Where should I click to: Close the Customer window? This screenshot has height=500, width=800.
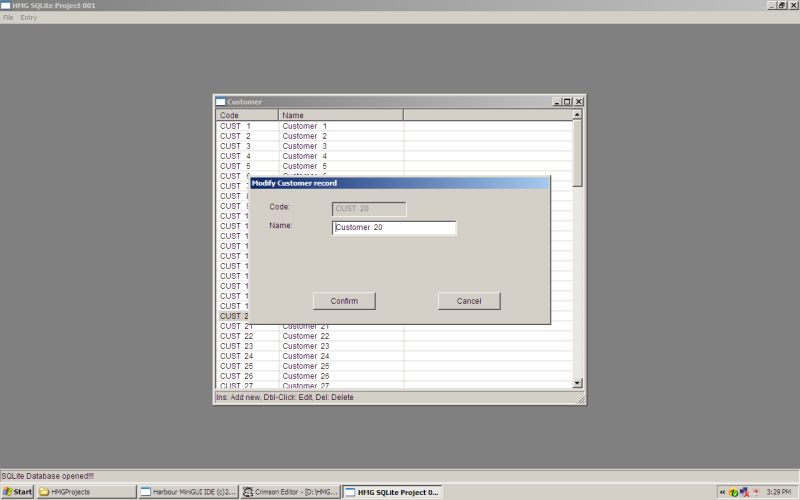[579, 102]
